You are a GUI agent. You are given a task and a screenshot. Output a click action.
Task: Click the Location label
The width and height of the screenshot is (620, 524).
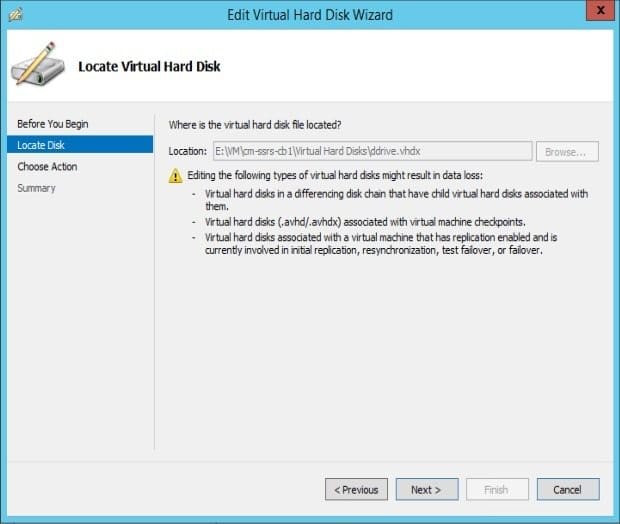[187, 151]
